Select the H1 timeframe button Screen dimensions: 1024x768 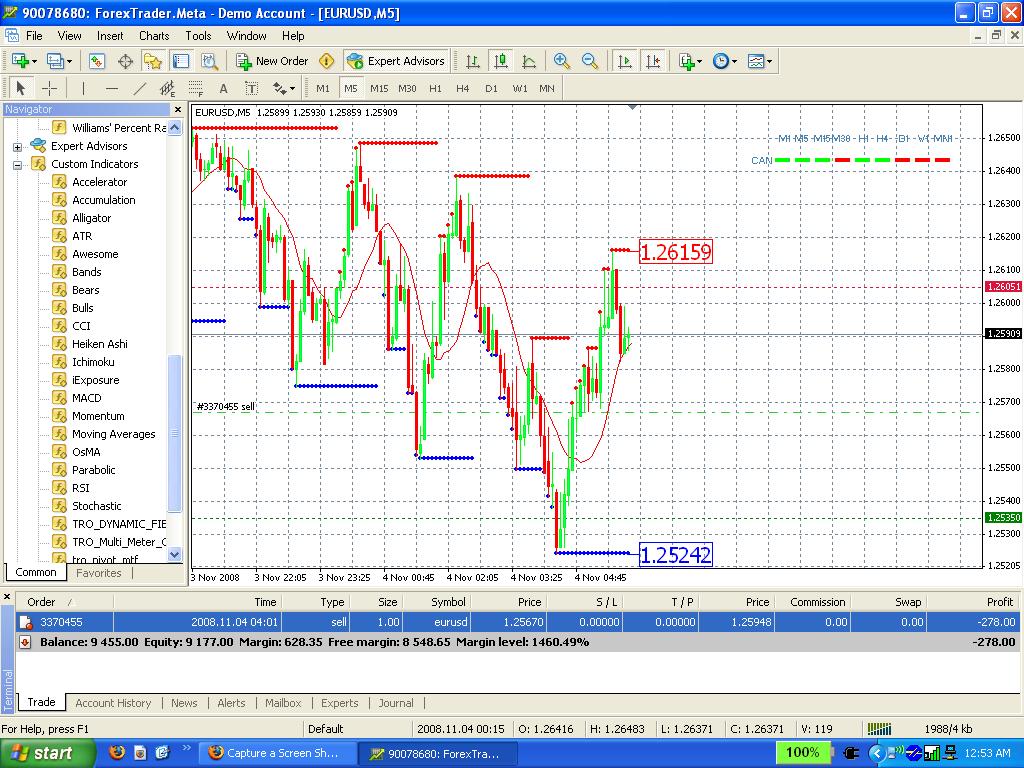tap(435, 88)
